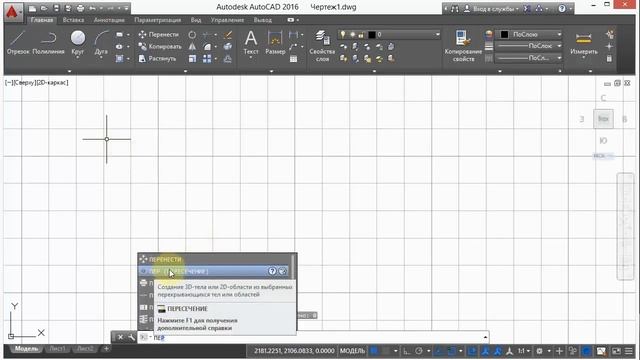
Task: Add new layout with plus button
Action: point(106,349)
